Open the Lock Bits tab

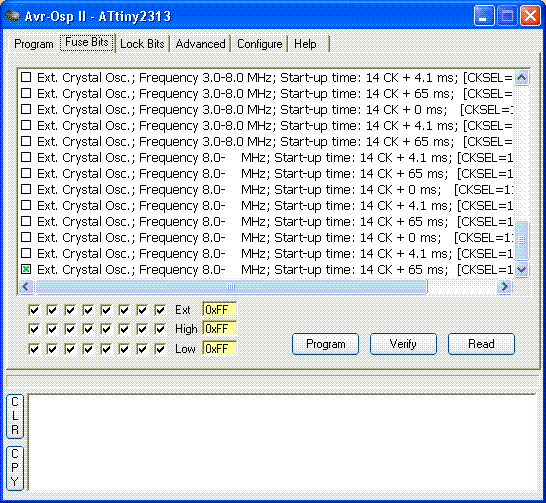coord(142,44)
